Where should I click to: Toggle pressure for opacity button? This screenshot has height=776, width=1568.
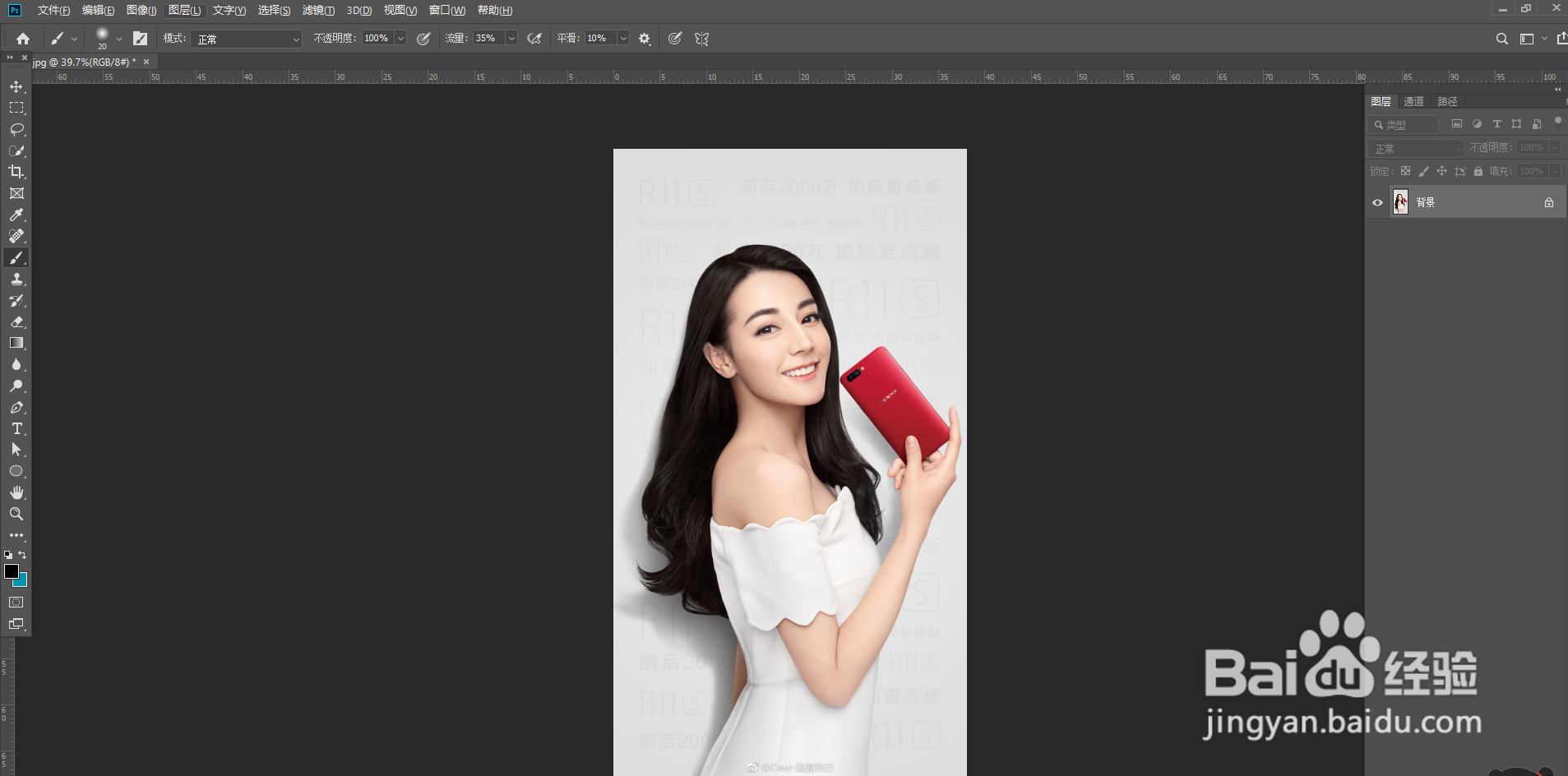423,39
